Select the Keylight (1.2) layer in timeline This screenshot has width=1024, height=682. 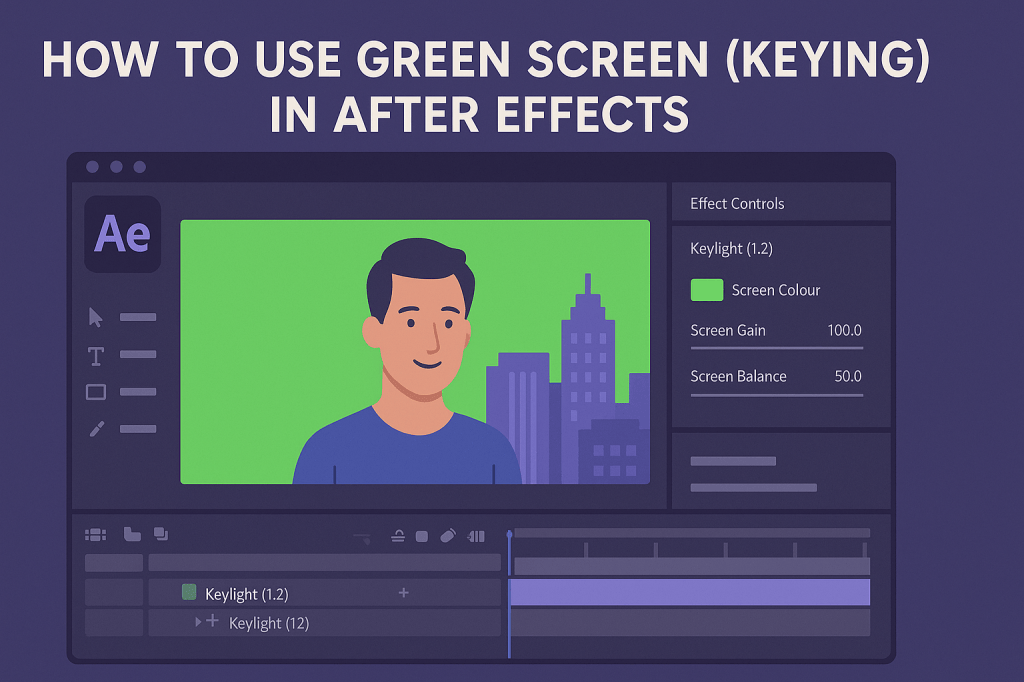[x=325, y=593]
